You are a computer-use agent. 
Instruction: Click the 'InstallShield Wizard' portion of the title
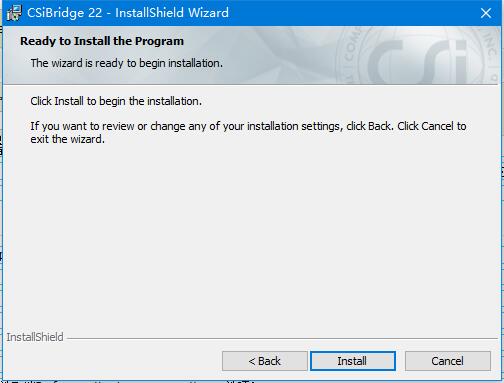172,13
